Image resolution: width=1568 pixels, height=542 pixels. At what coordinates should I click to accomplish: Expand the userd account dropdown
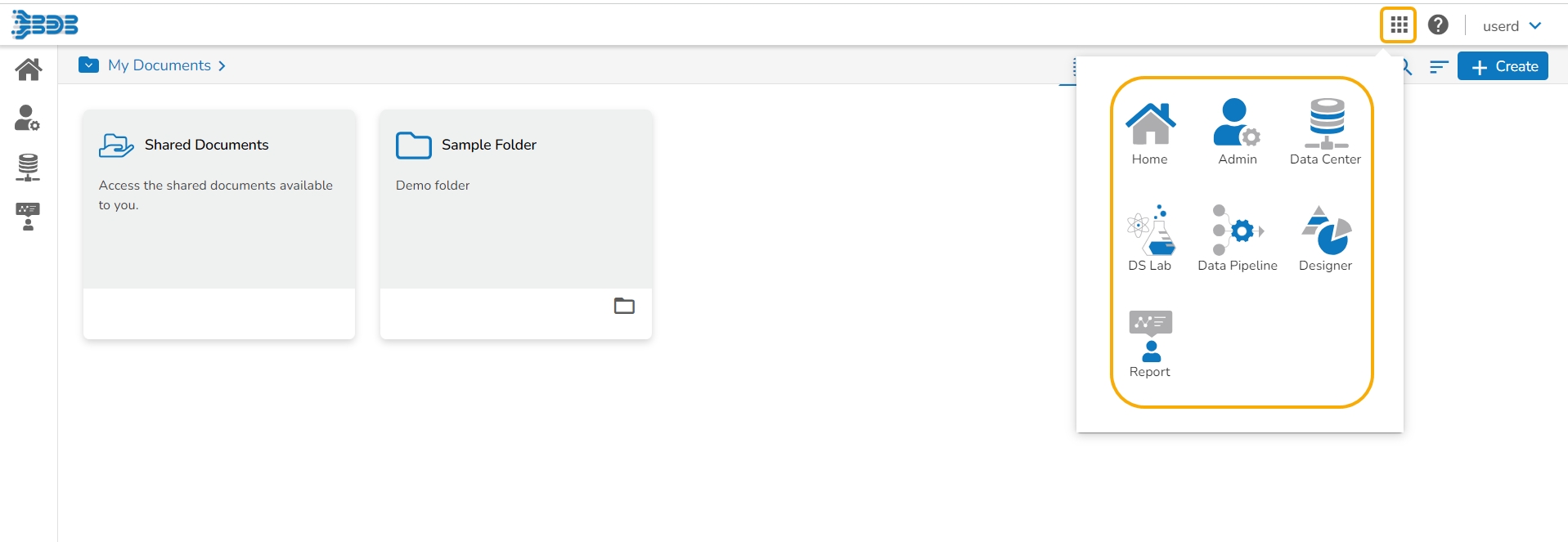tap(1512, 26)
